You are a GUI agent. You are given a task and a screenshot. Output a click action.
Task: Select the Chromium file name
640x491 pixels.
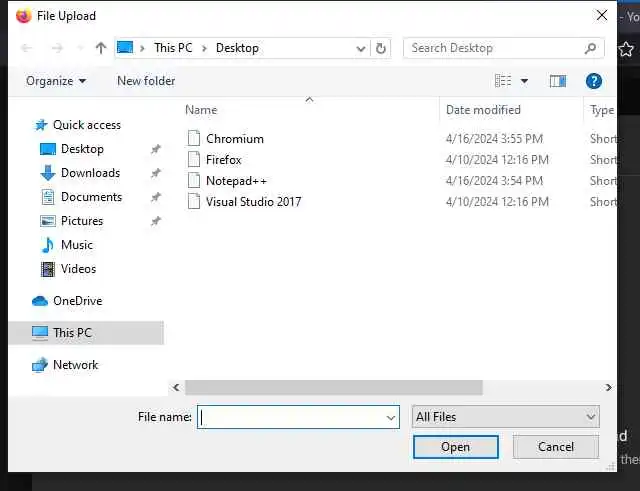[235, 139]
